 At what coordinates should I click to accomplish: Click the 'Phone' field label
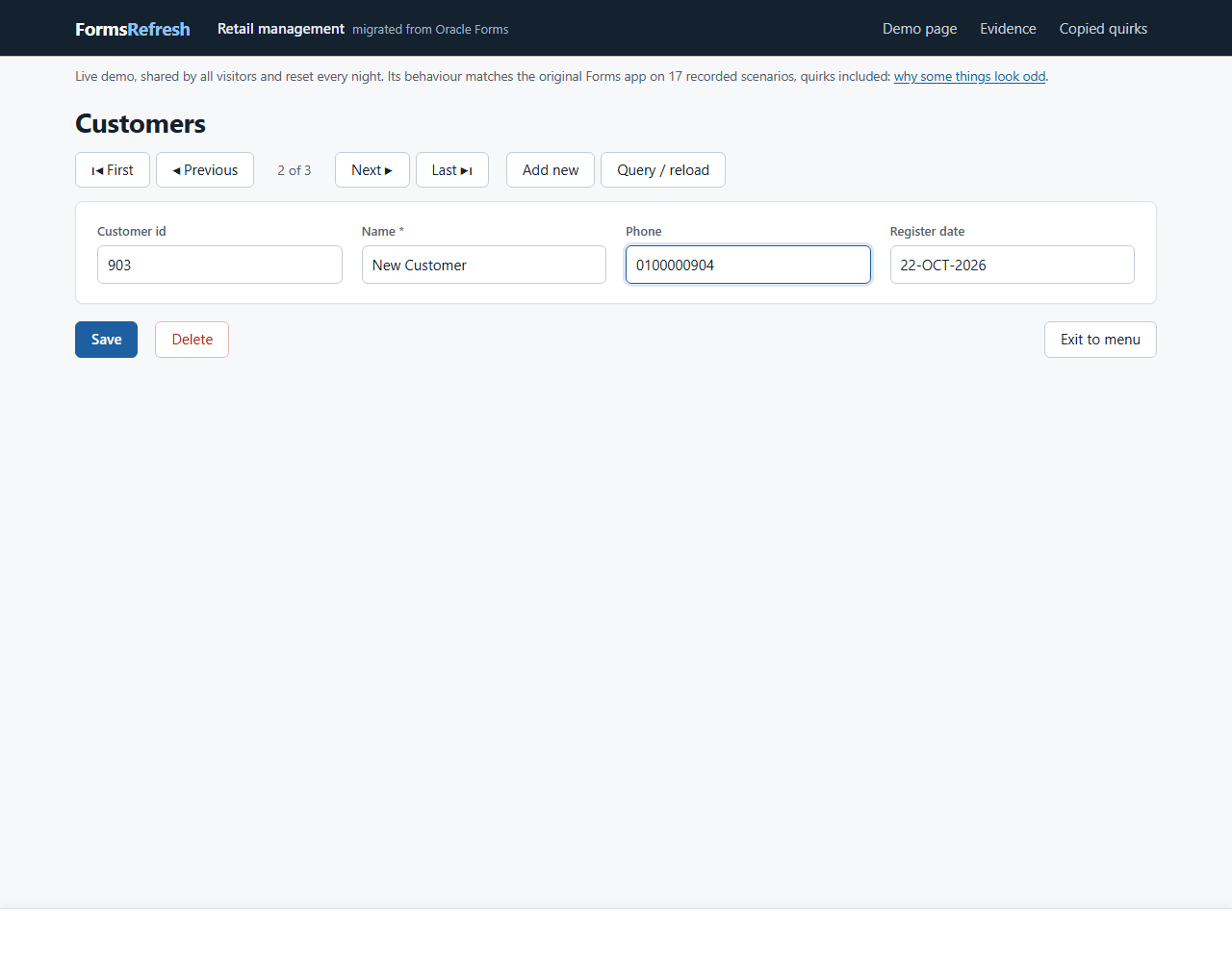pos(644,231)
